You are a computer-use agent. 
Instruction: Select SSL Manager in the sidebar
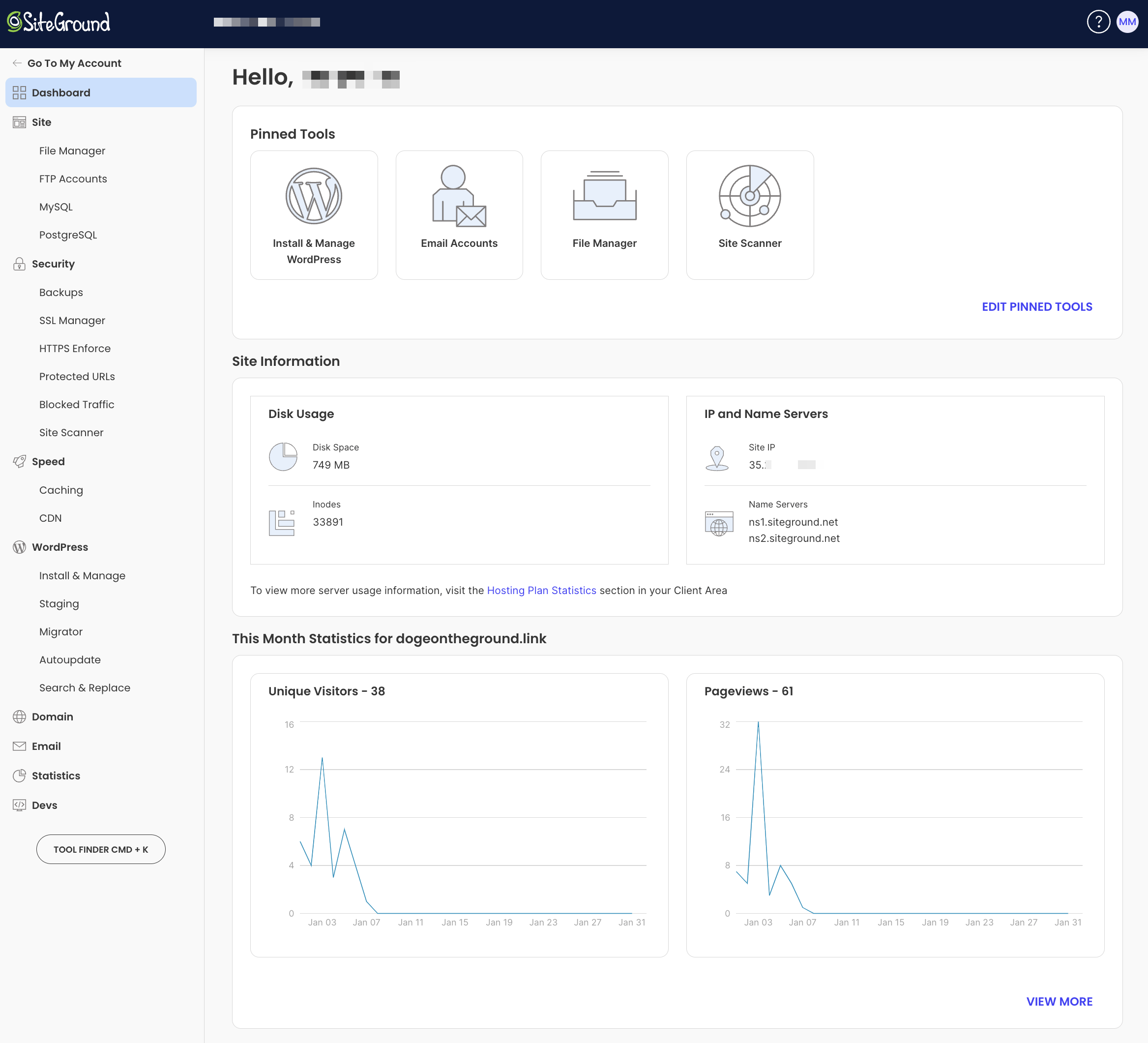[x=72, y=320]
